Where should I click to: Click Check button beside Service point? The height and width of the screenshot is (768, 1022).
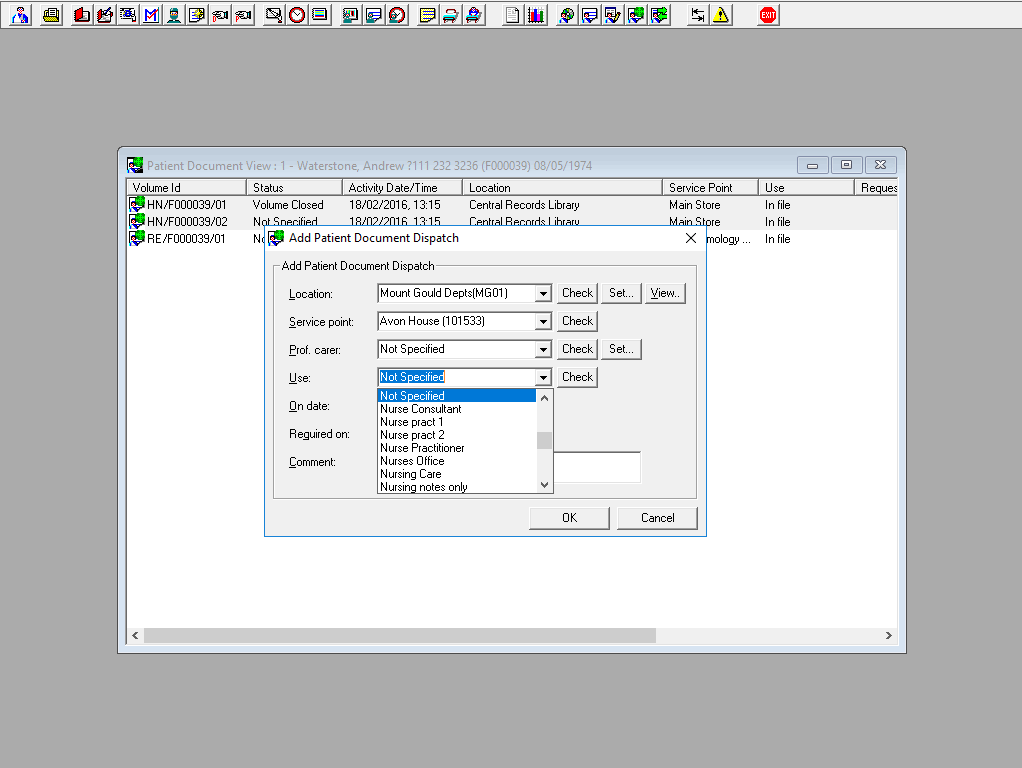pyautogui.click(x=577, y=321)
